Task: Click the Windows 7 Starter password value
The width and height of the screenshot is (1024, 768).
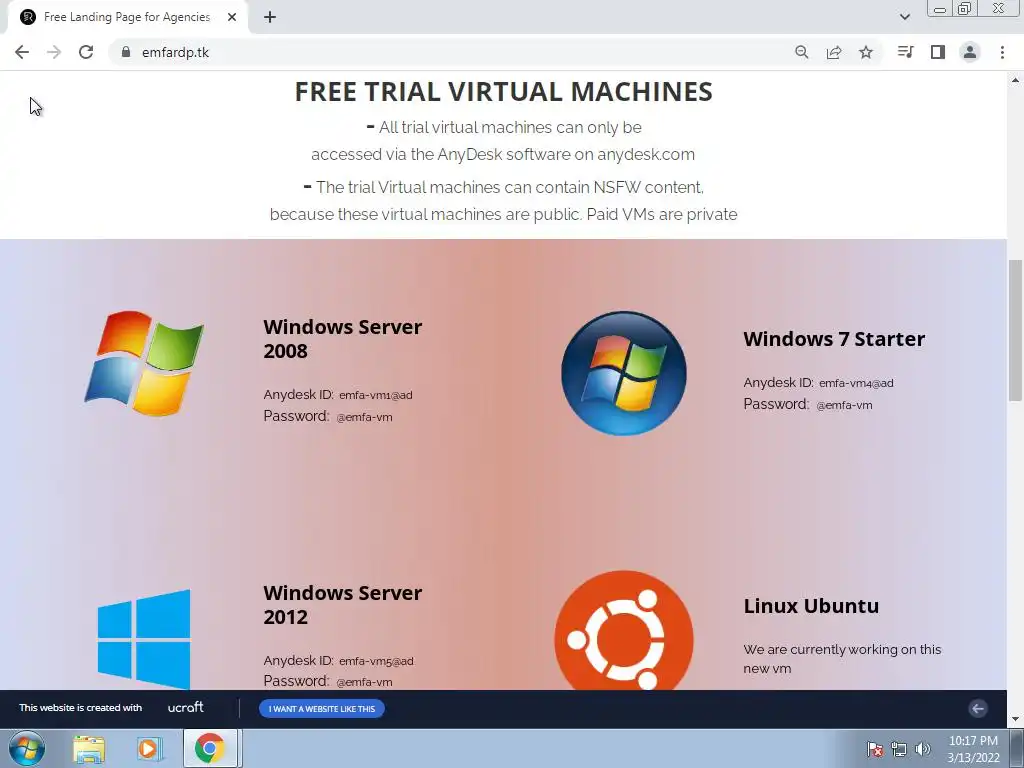Action: coord(844,405)
